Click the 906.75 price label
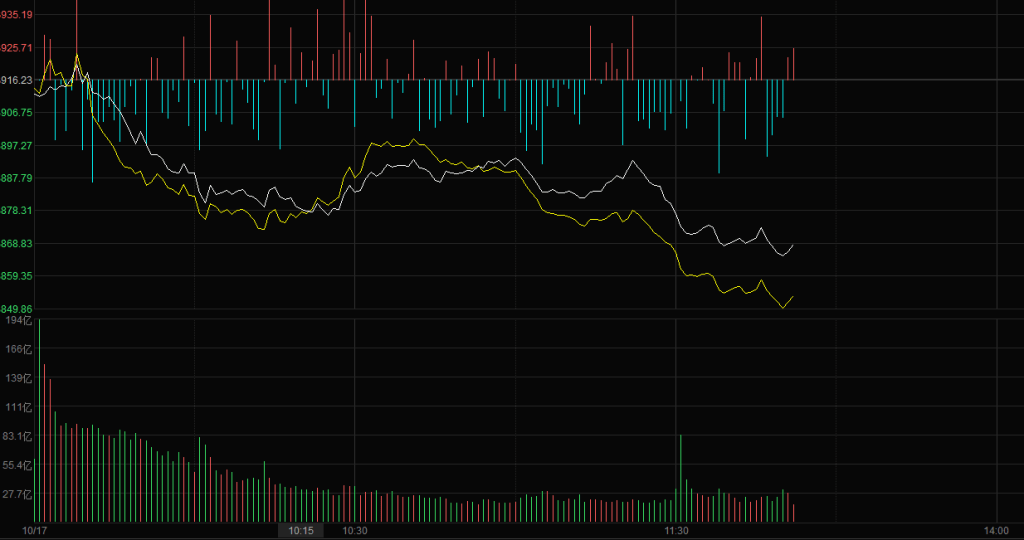The width and height of the screenshot is (1024, 540). point(17,113)
